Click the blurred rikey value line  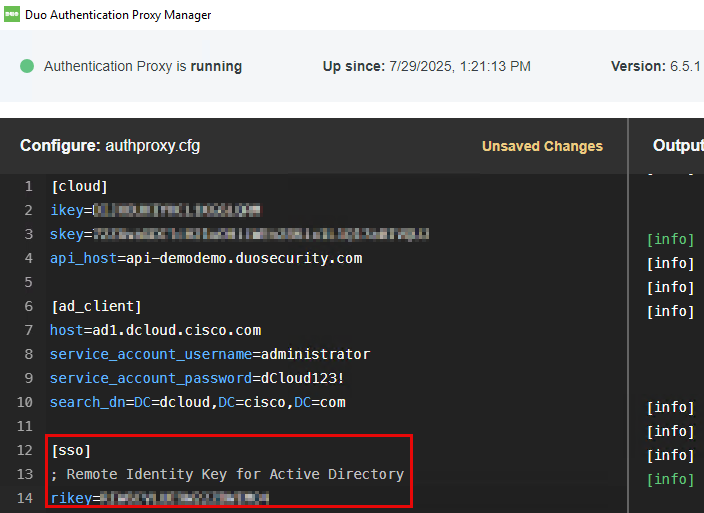160,498
